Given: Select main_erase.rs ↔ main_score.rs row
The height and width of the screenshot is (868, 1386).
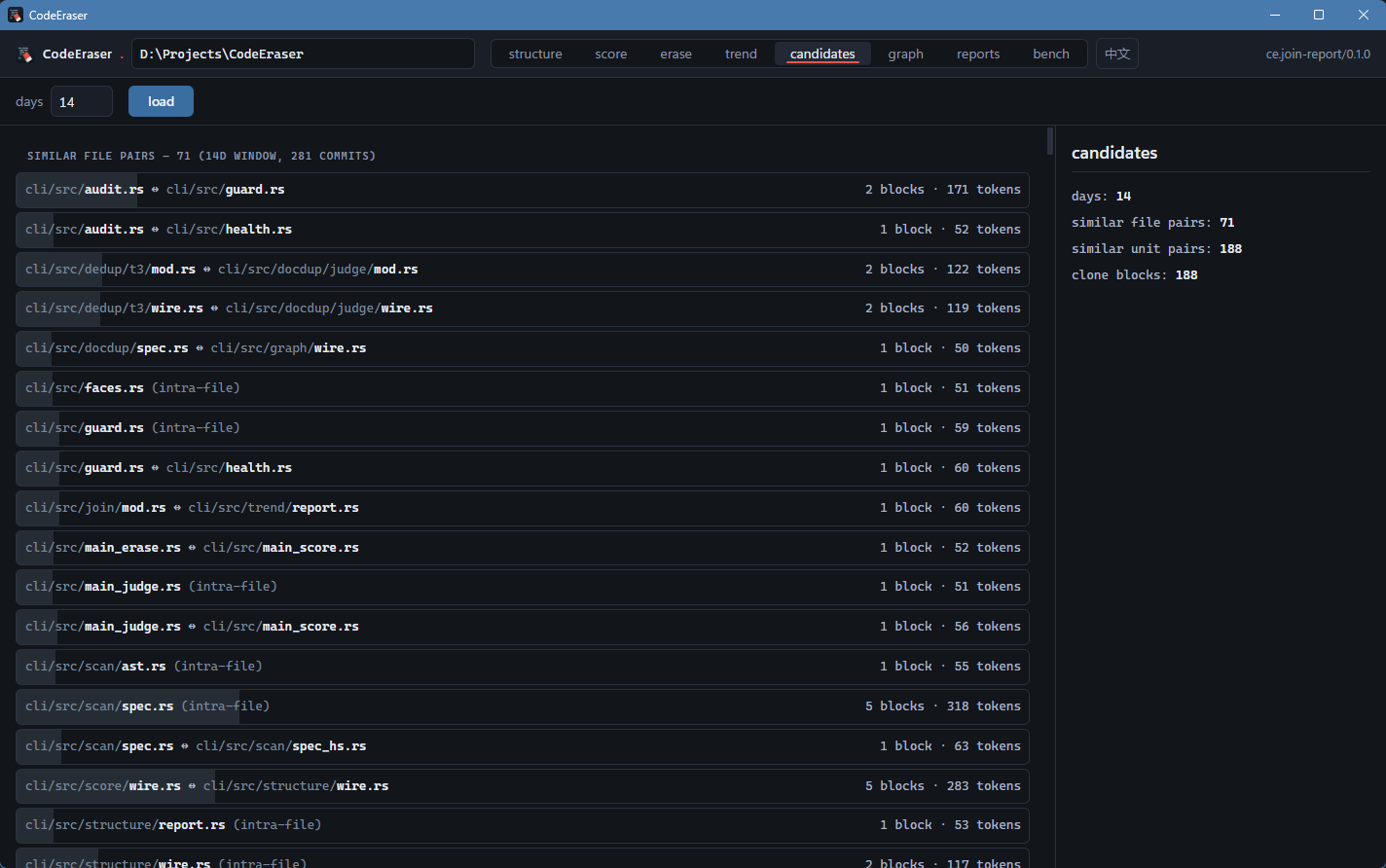Looking at the screenshot, I should tap(523, 548).
